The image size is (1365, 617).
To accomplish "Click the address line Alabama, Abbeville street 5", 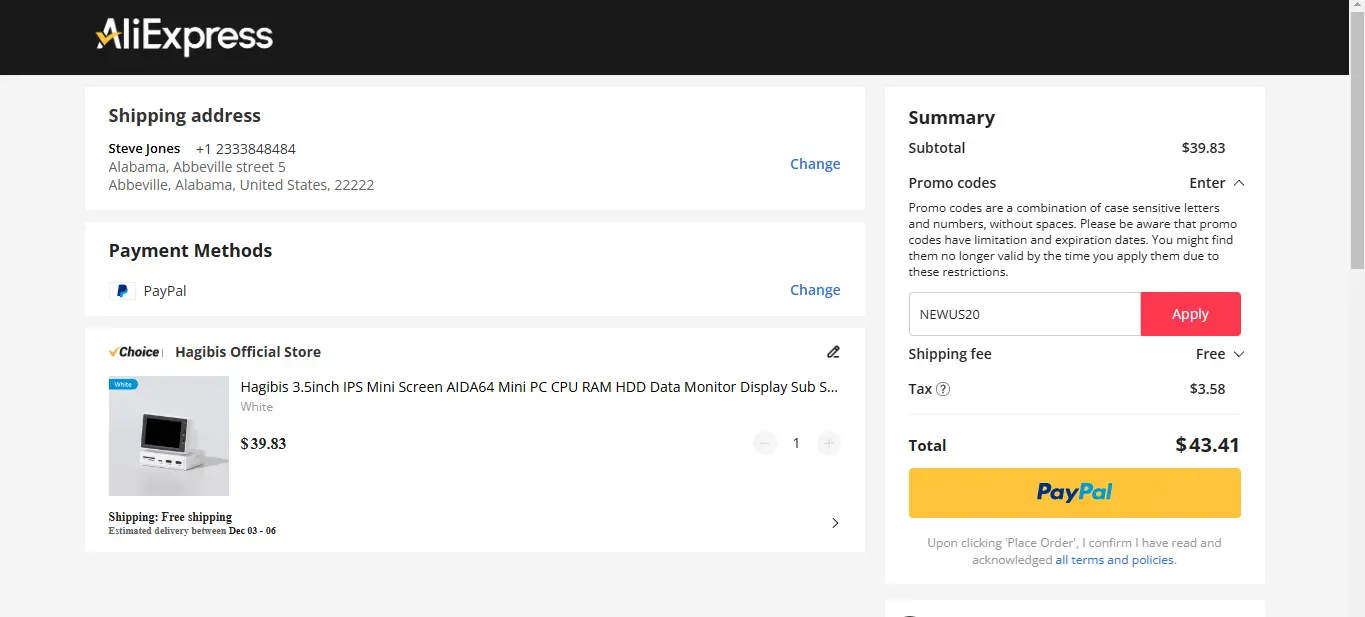I will (197, 167).
